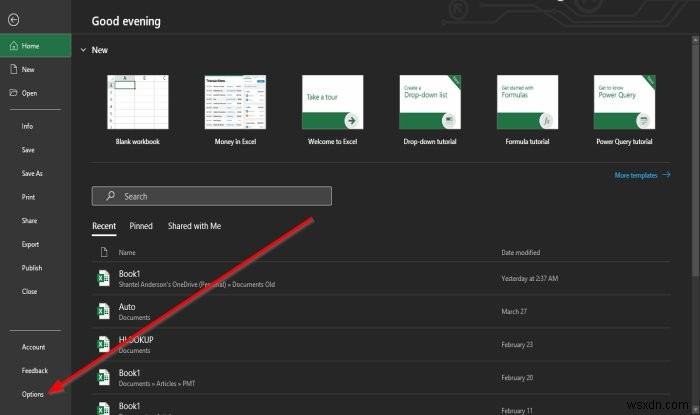Click the Name column header
Viewport: 700px width, 415px height.
pyautogui.click(x=127, y=253)
